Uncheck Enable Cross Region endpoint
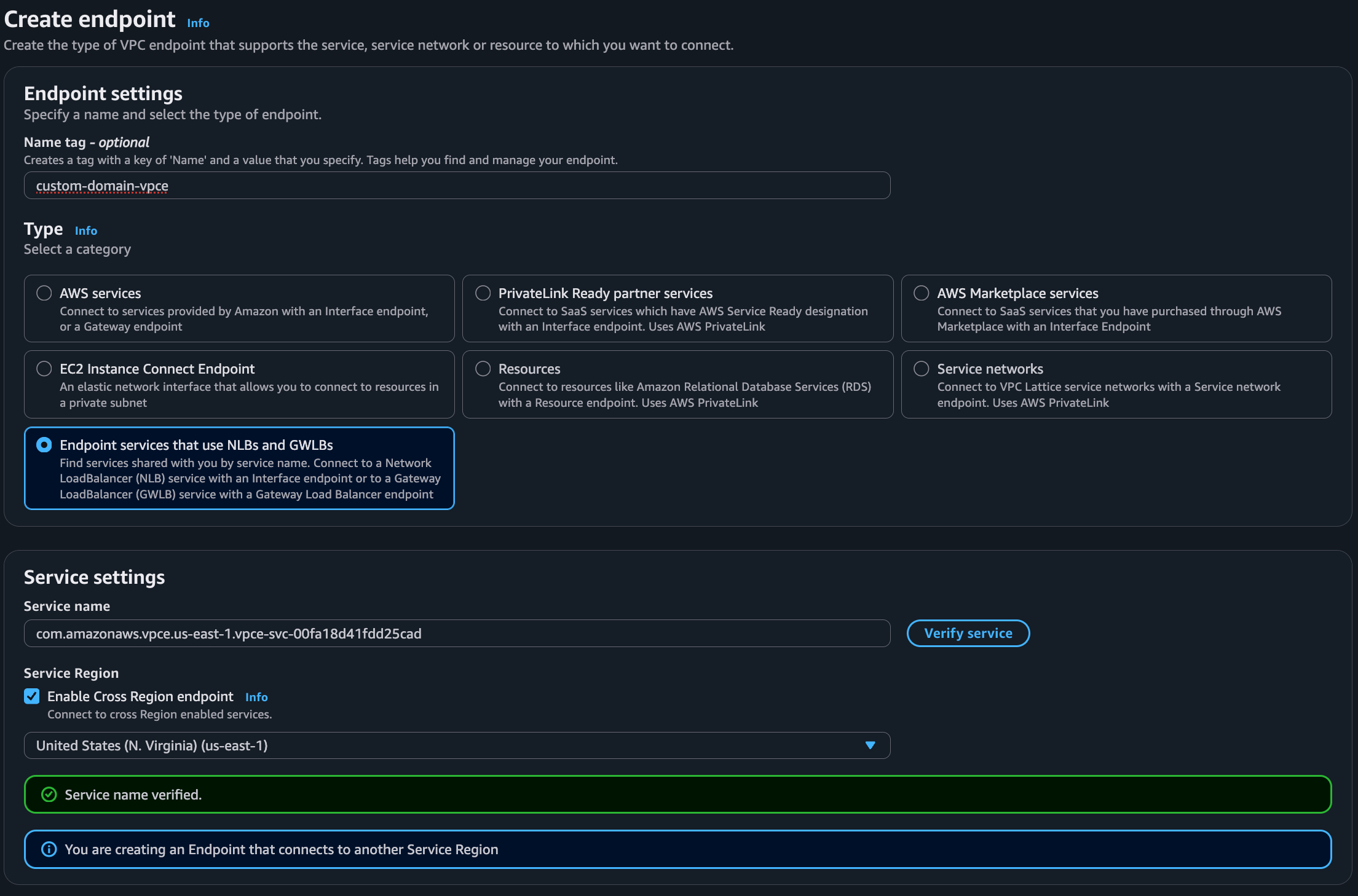This screenshot has height=896, width=1358. click(x=31, y=696)
